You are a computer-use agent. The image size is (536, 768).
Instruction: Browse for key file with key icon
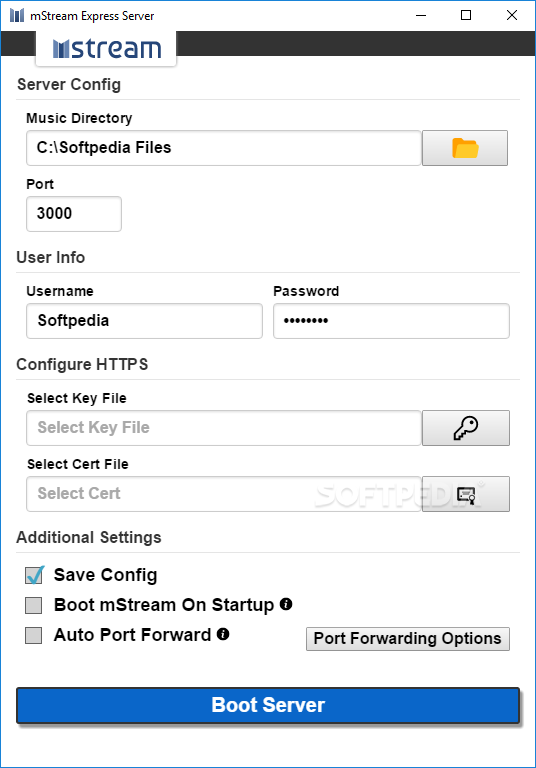click(465, 428)
